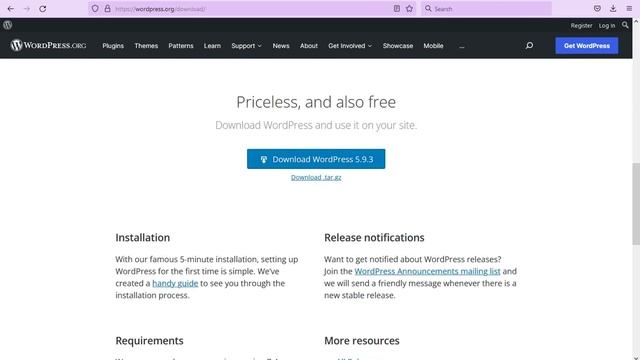Screen dimensions: 640x360
Task: Click the padlock site security icon
Action: pos(107,9)
